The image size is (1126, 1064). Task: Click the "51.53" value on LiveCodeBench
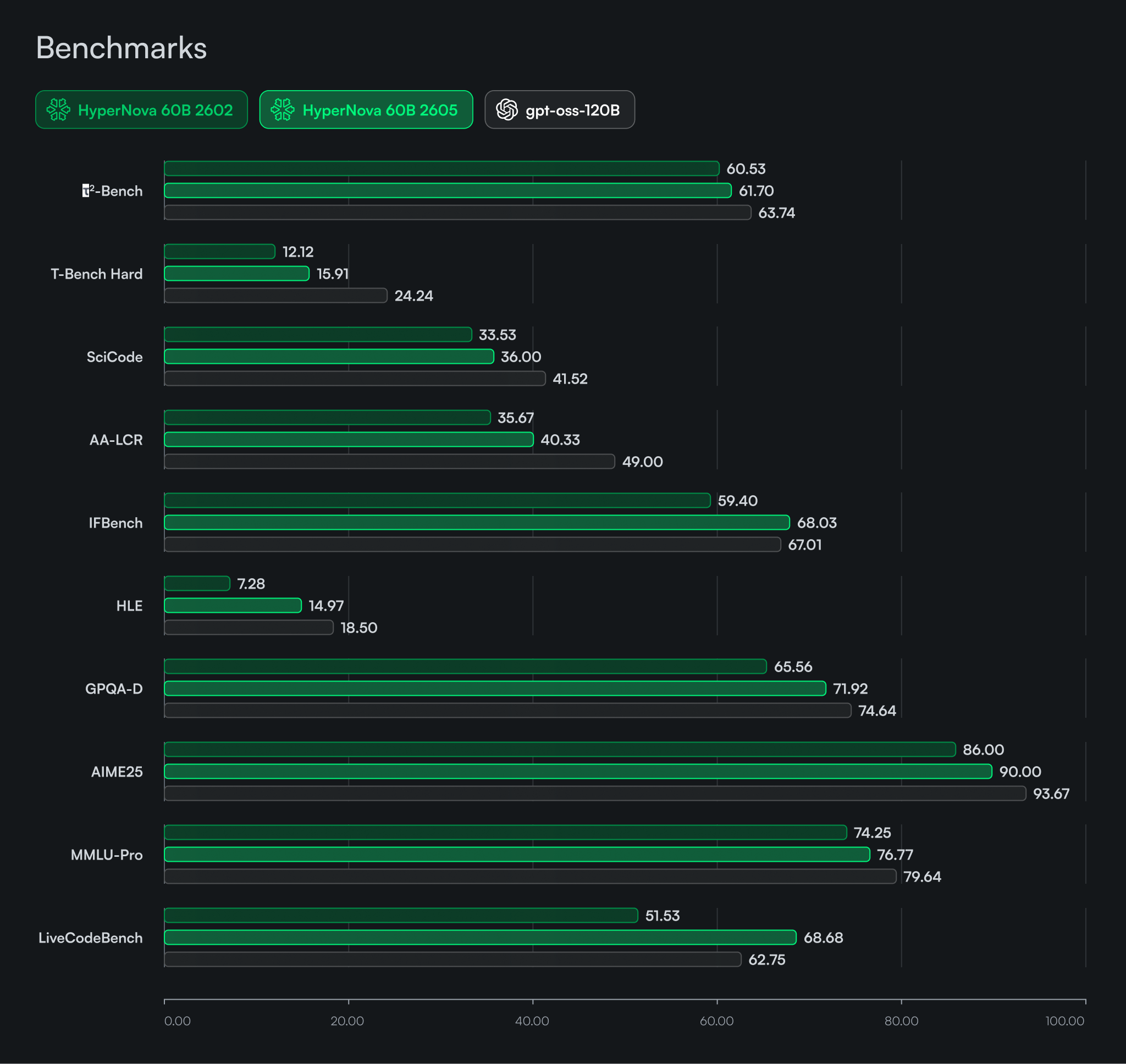[663, 916]
